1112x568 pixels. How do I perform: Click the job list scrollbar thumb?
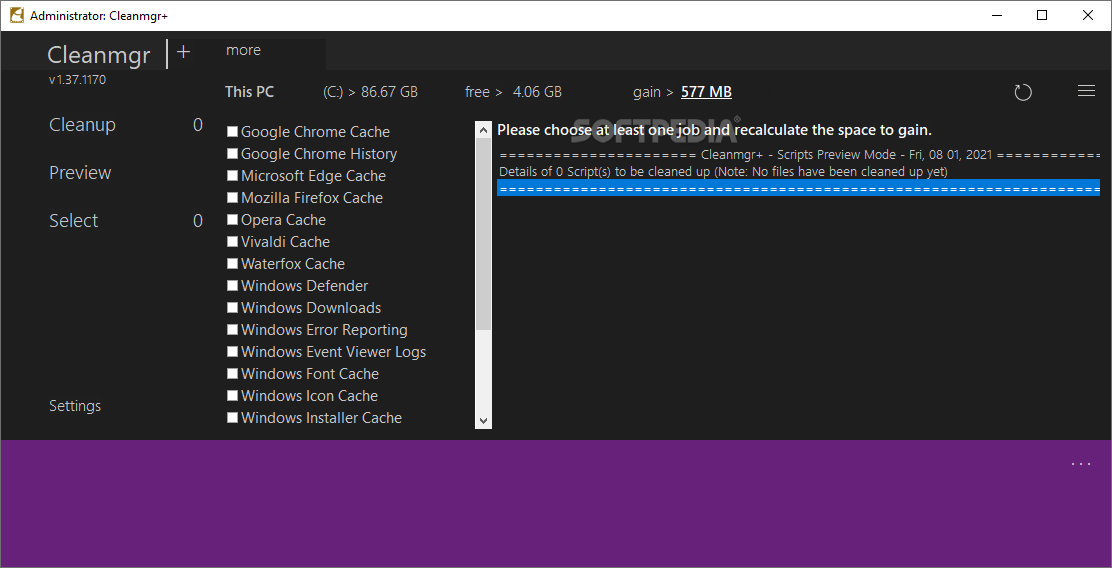(x=483, y=234)
